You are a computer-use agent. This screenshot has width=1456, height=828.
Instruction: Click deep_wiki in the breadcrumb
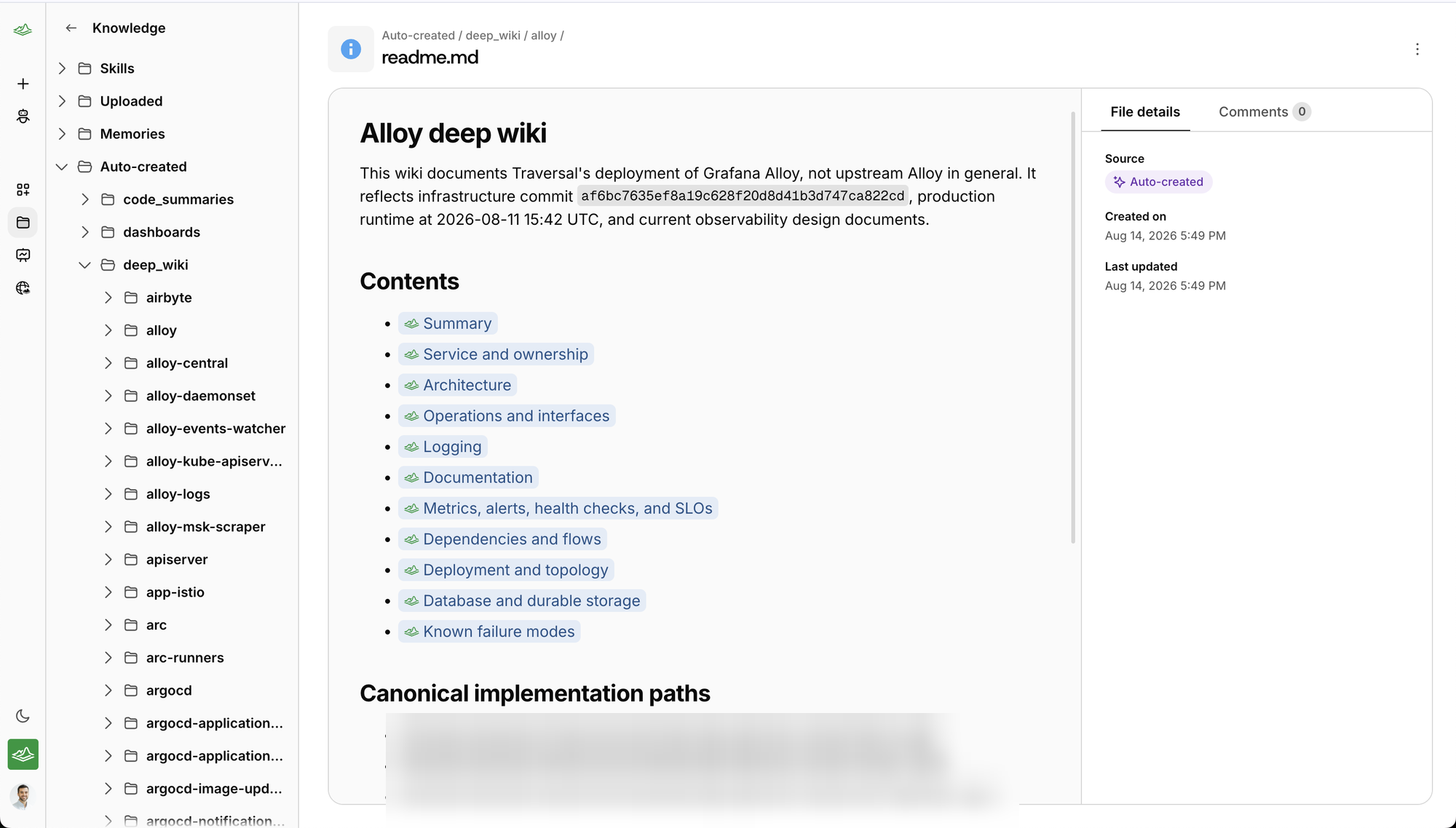pyautogui.click(x=493, y=35)
